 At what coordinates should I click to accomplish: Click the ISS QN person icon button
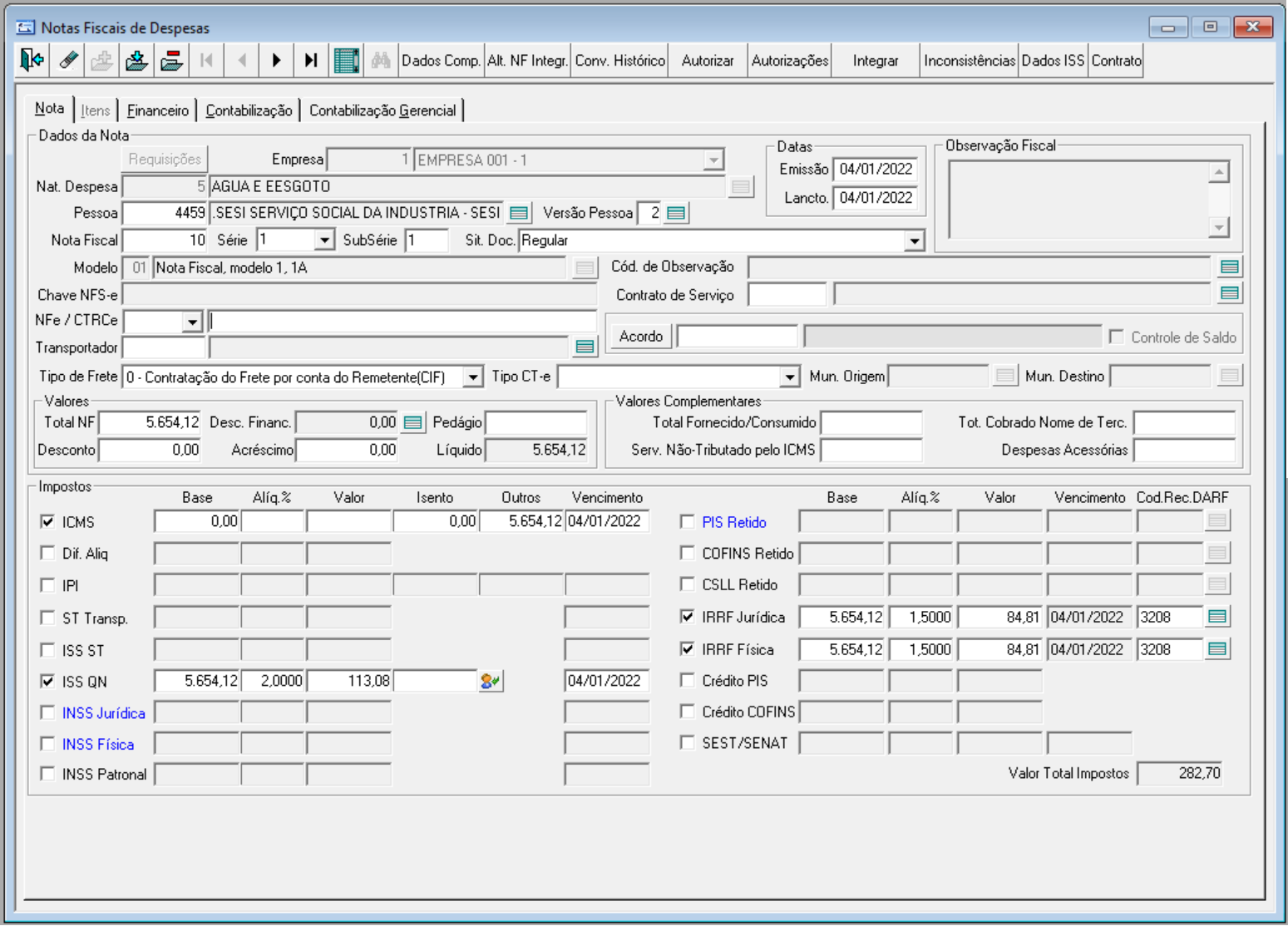coord(490,682)
